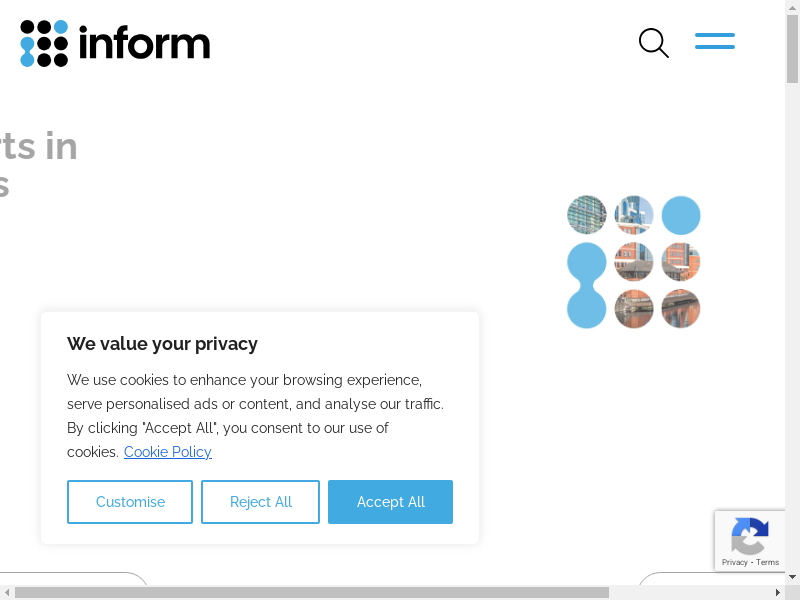Screen dimensions: 800x600
Task: Open the reCAPTCHA Privacy link
Action: pyautogui.click(x=735, y=562)
